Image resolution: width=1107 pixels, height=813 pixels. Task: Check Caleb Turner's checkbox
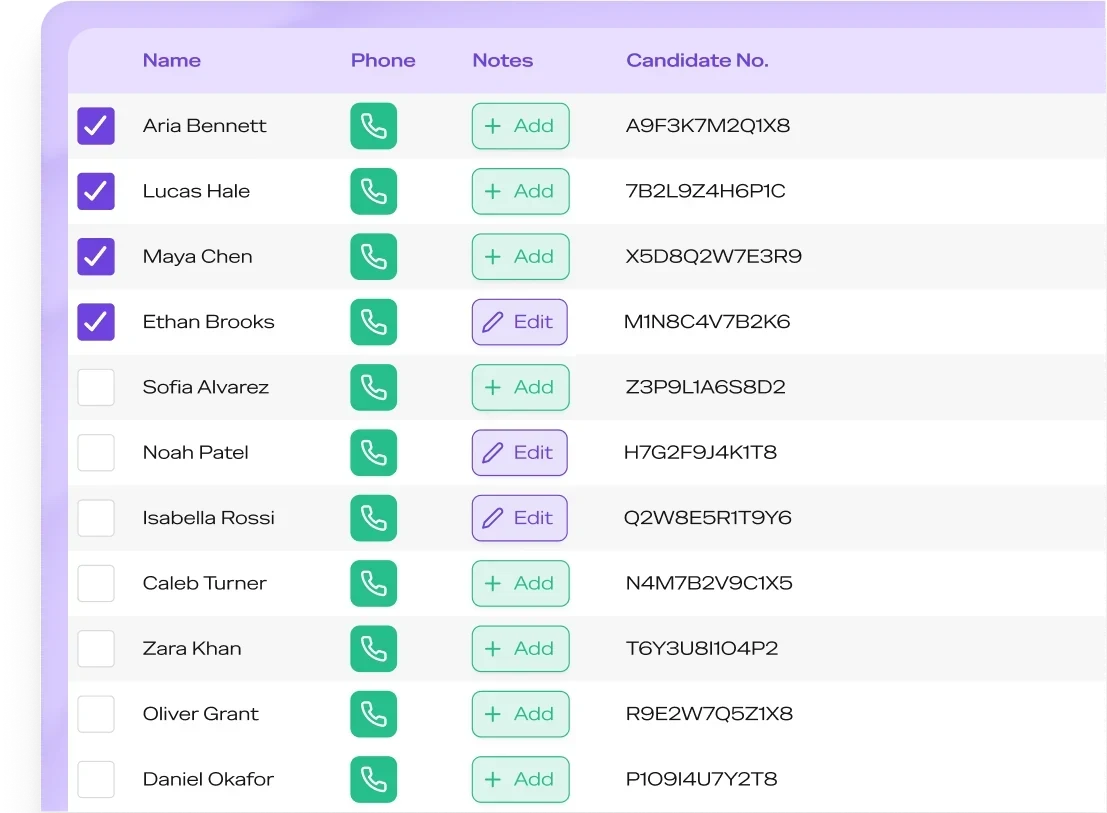[96, 584]
